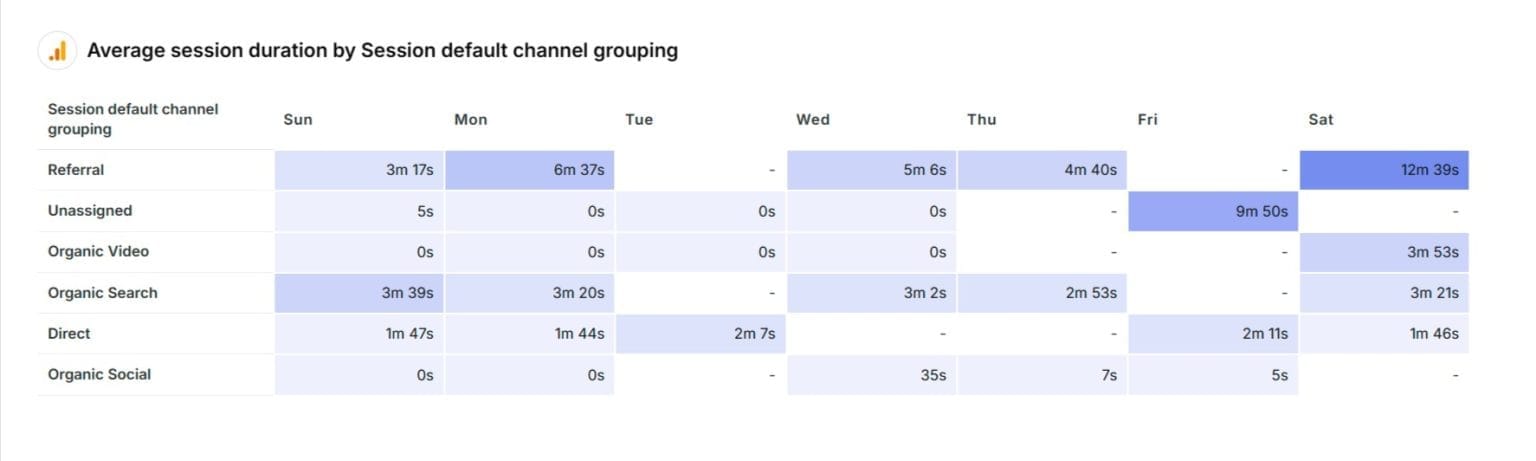
Task: Click the Referral row label
Action: point(76,170)
